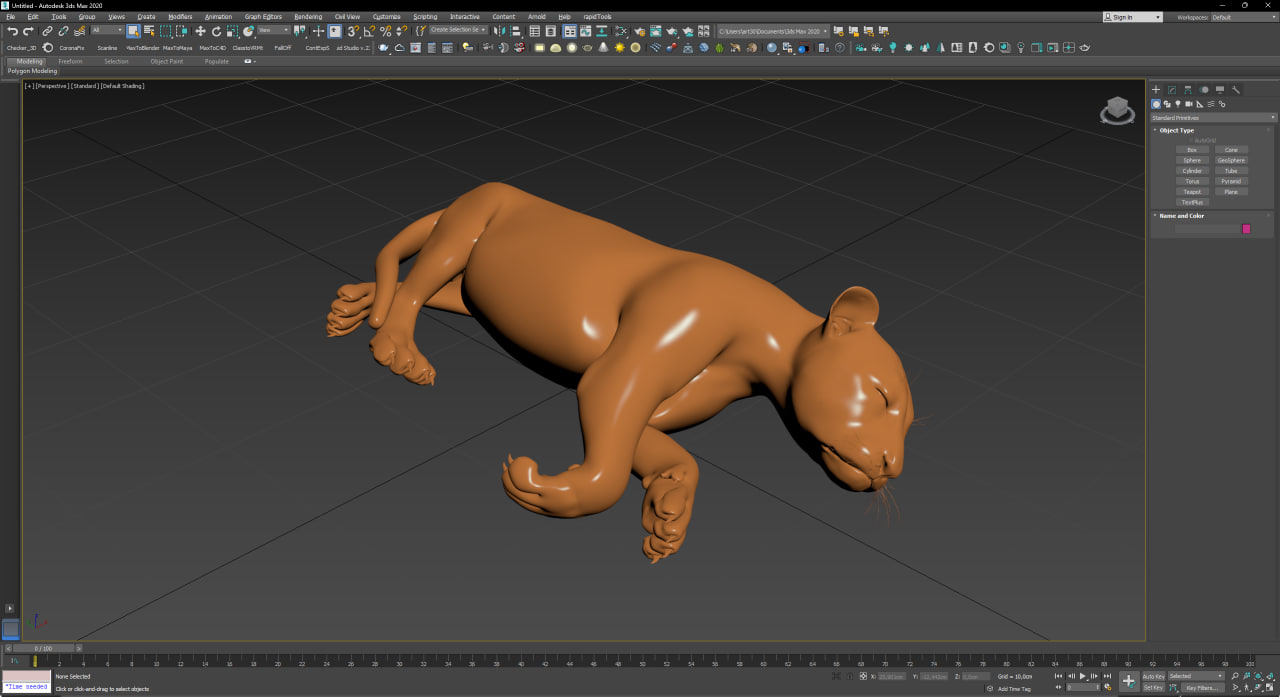Click the pink object color swatch
This screenshot has height=697, width=1280.
(1246, 229)
